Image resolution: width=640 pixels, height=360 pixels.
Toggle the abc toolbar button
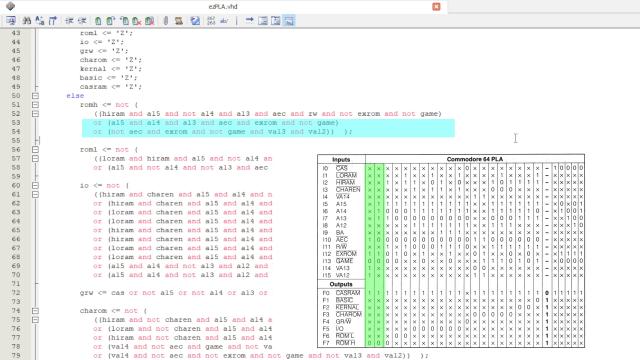coord(224,21)
